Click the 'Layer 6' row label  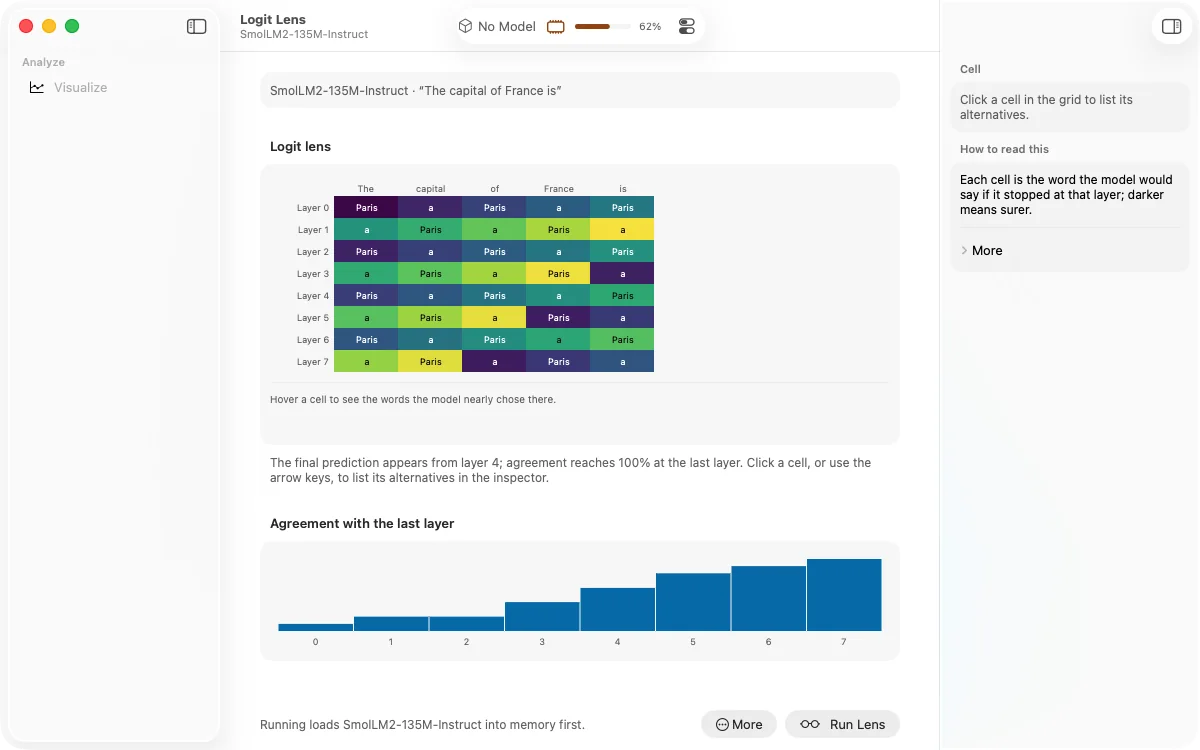pyautogui.click(x=313, y=340)
